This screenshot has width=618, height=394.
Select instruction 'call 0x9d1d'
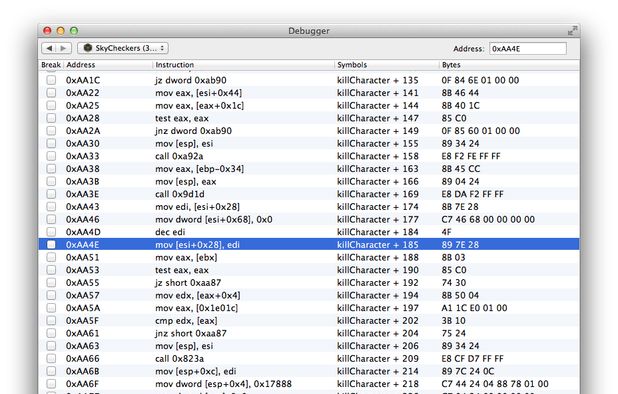[180, 194]
